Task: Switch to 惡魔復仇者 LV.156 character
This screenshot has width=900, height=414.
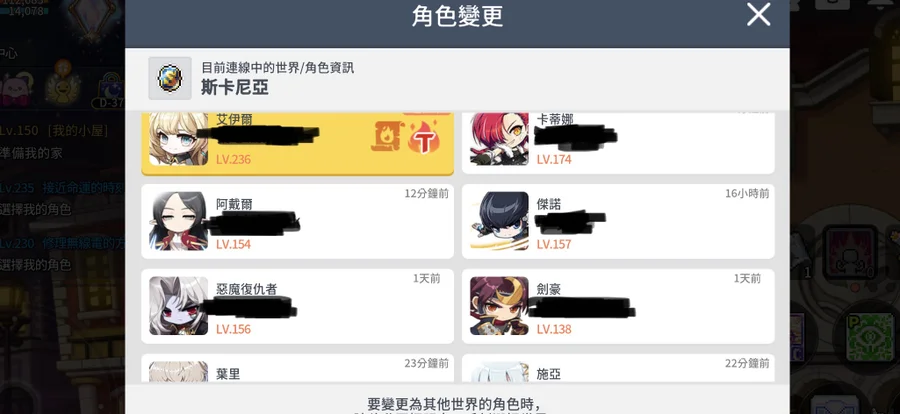Action: [x=297, y=306]
